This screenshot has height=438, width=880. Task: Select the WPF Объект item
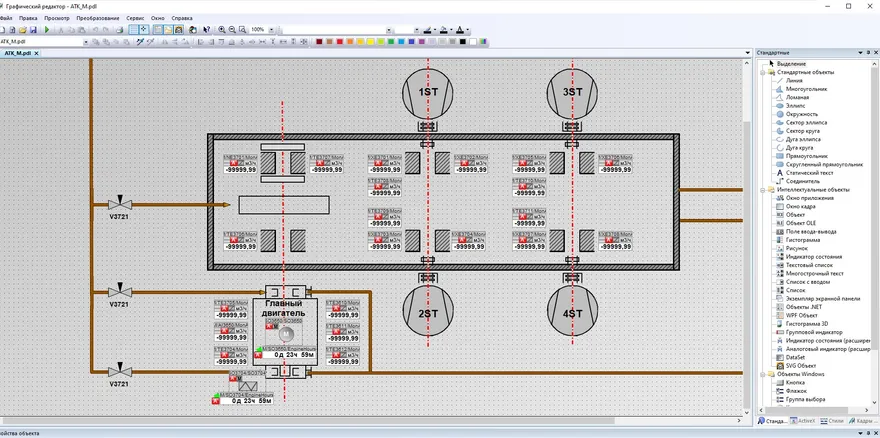coord(796,316)
